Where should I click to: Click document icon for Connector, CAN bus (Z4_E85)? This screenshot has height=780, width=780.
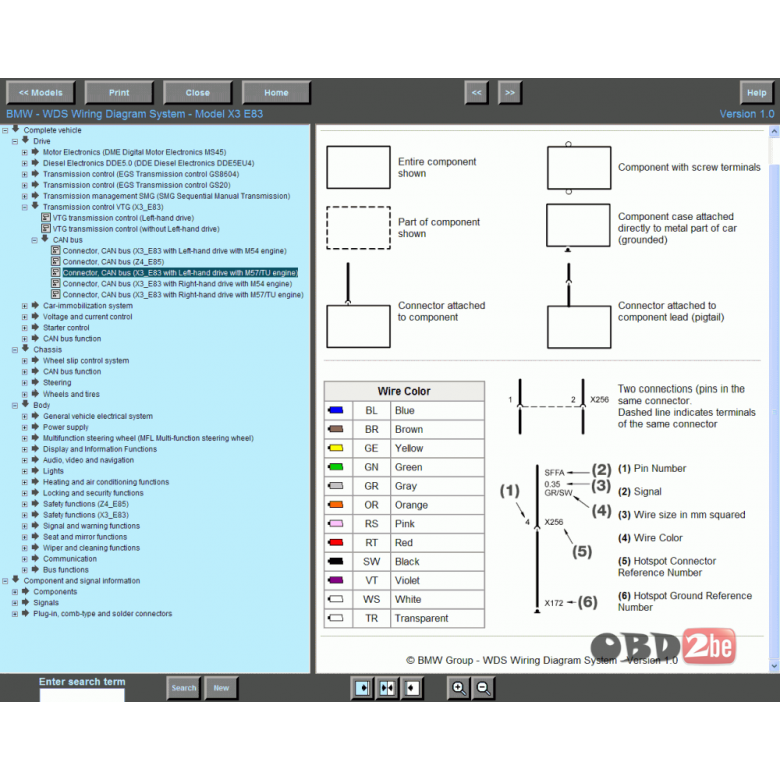(x=56, y=261)
